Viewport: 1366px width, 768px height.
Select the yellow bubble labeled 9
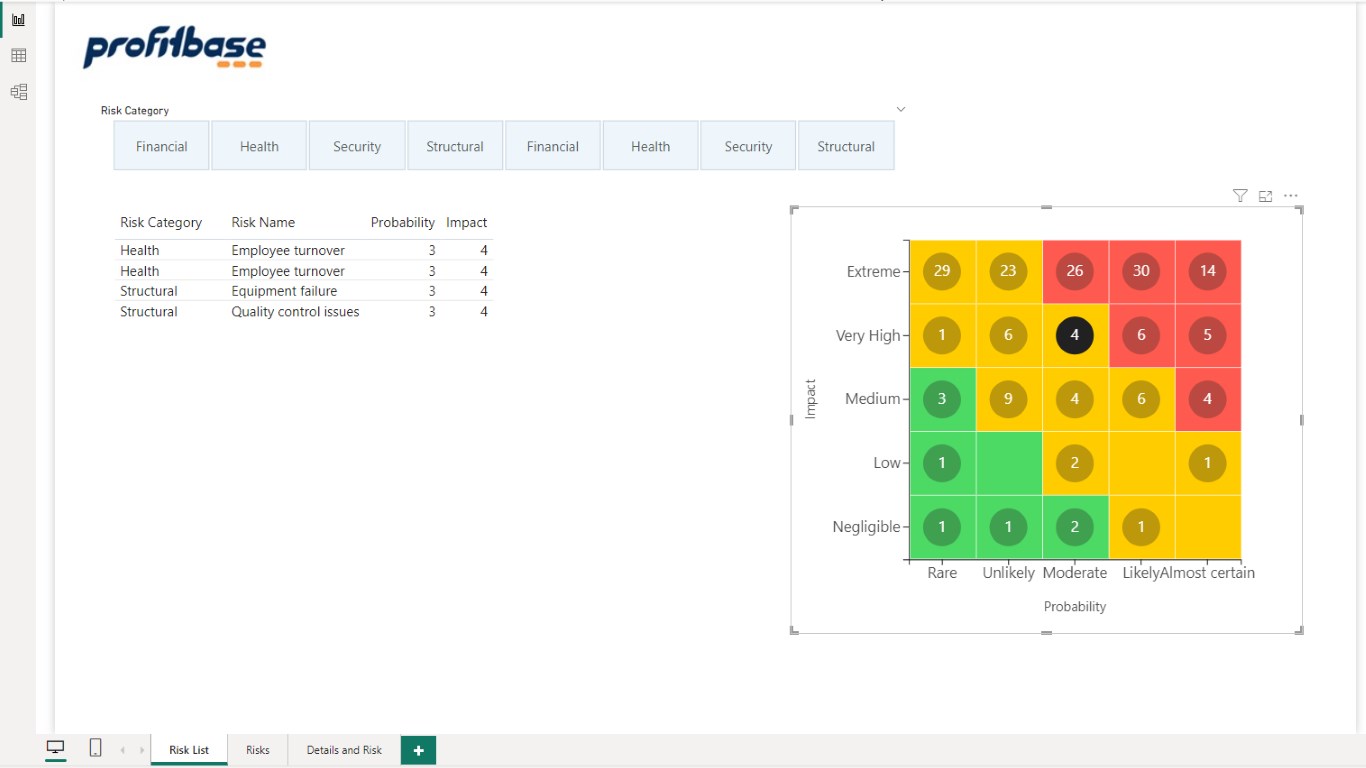(x=1008, y=399)
